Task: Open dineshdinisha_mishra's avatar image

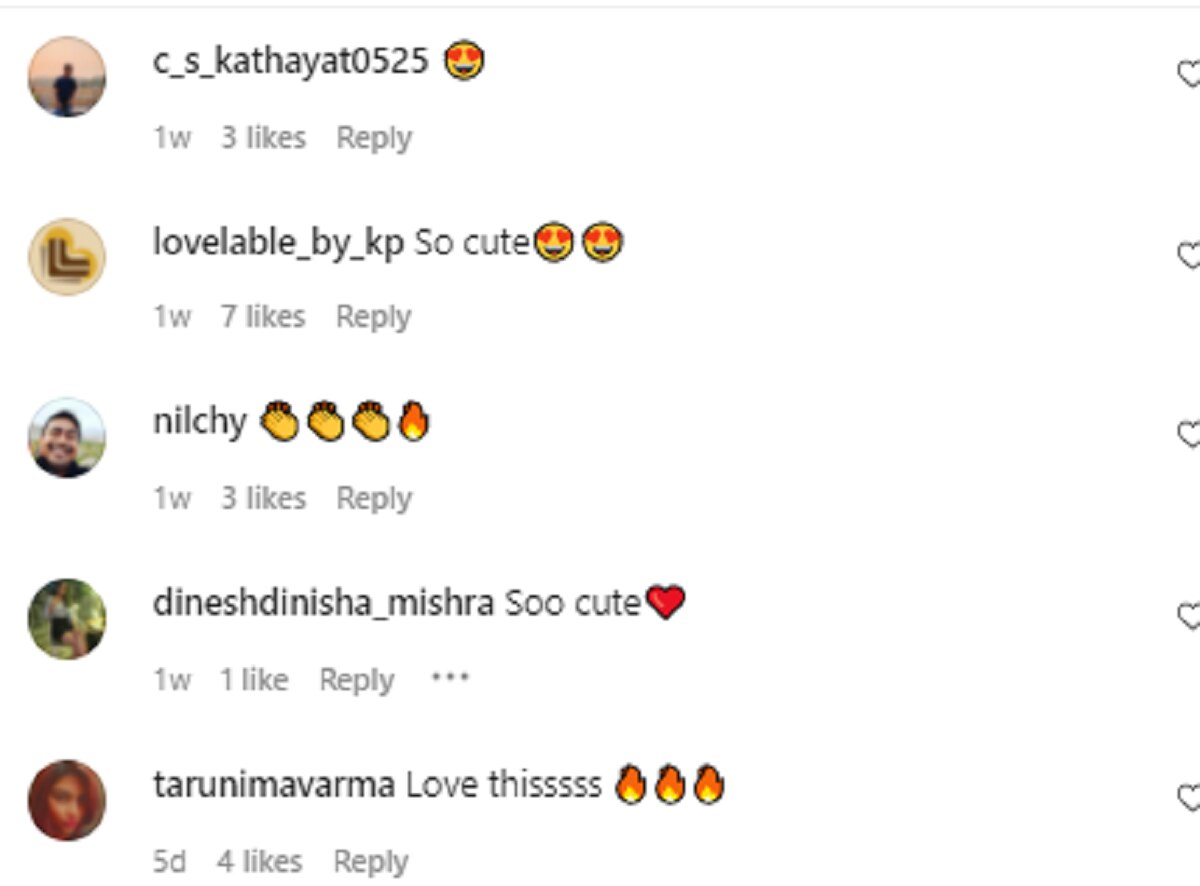Action: click(x=66, y=619)
